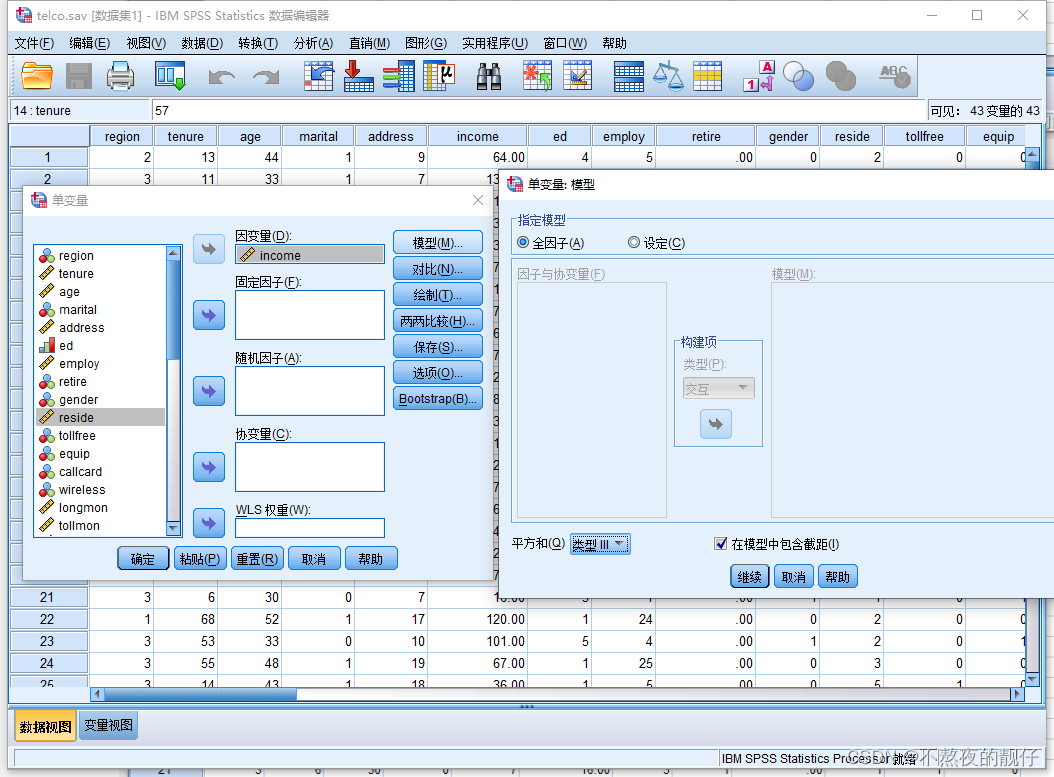Insert cases toolbar icon
Image resolution: width=1054 pixels, height=777 pixels.
[537, 76]
